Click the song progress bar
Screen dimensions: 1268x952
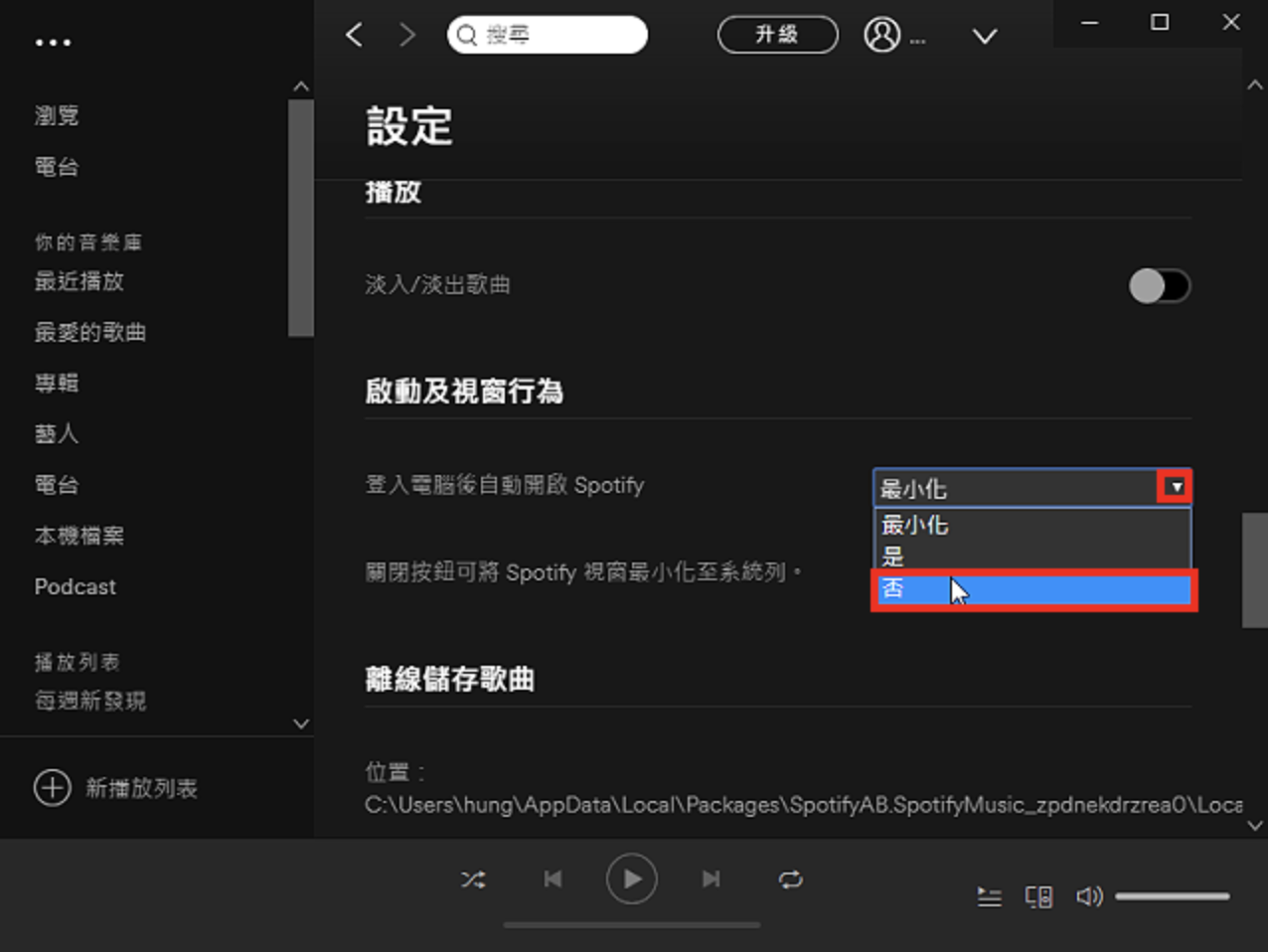(632, 925)
